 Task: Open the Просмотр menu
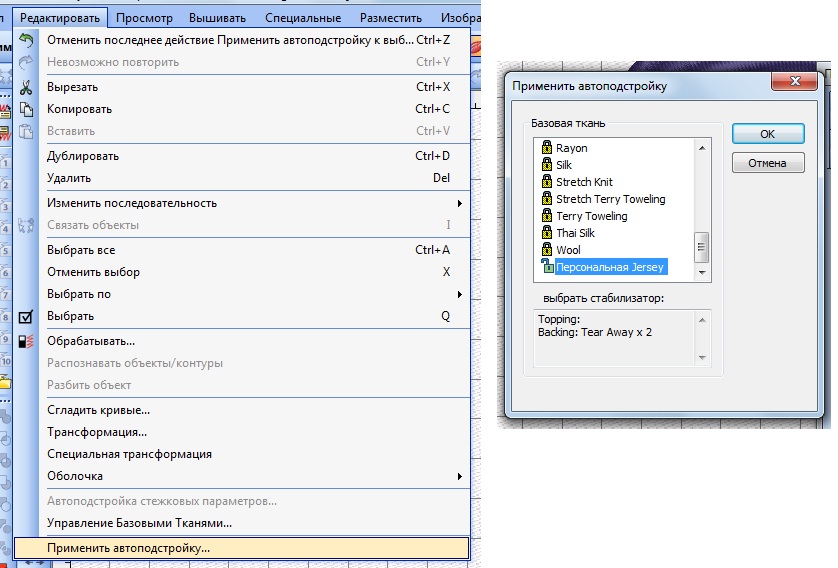click(x=144, y=18)
